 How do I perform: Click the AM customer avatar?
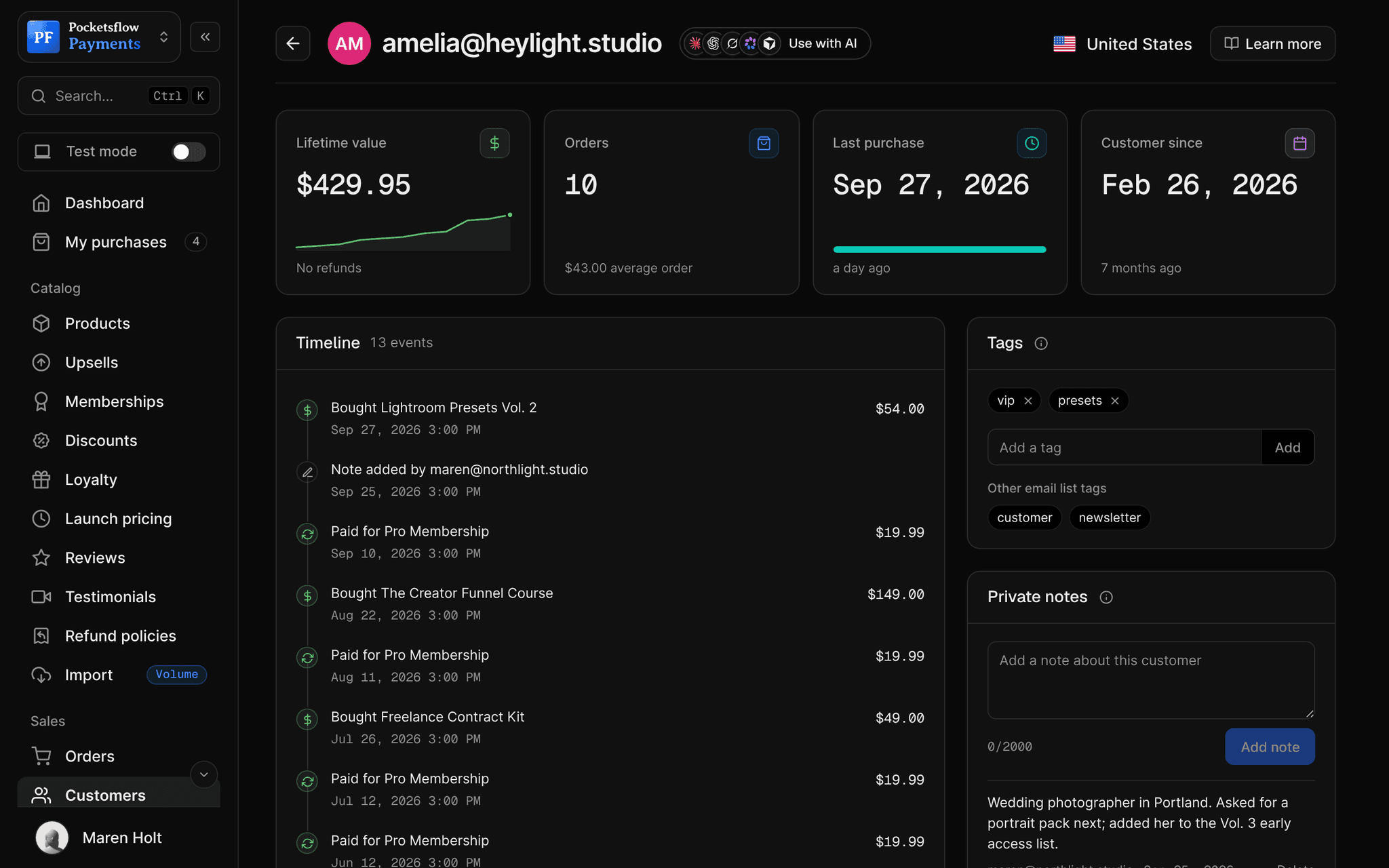[x=349, y=43]
